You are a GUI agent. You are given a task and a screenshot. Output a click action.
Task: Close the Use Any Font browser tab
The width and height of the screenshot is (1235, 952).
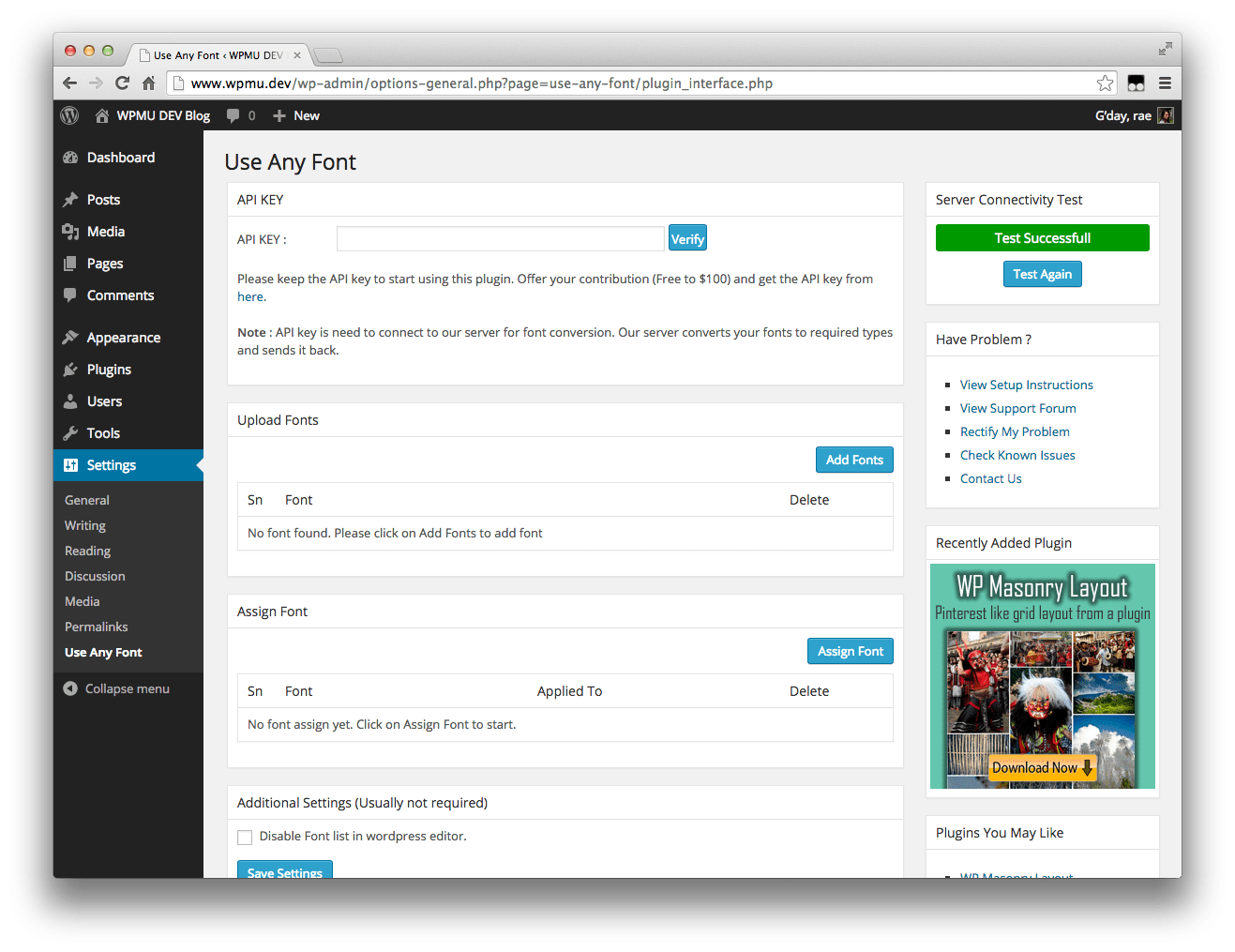(x=297, y=55)
